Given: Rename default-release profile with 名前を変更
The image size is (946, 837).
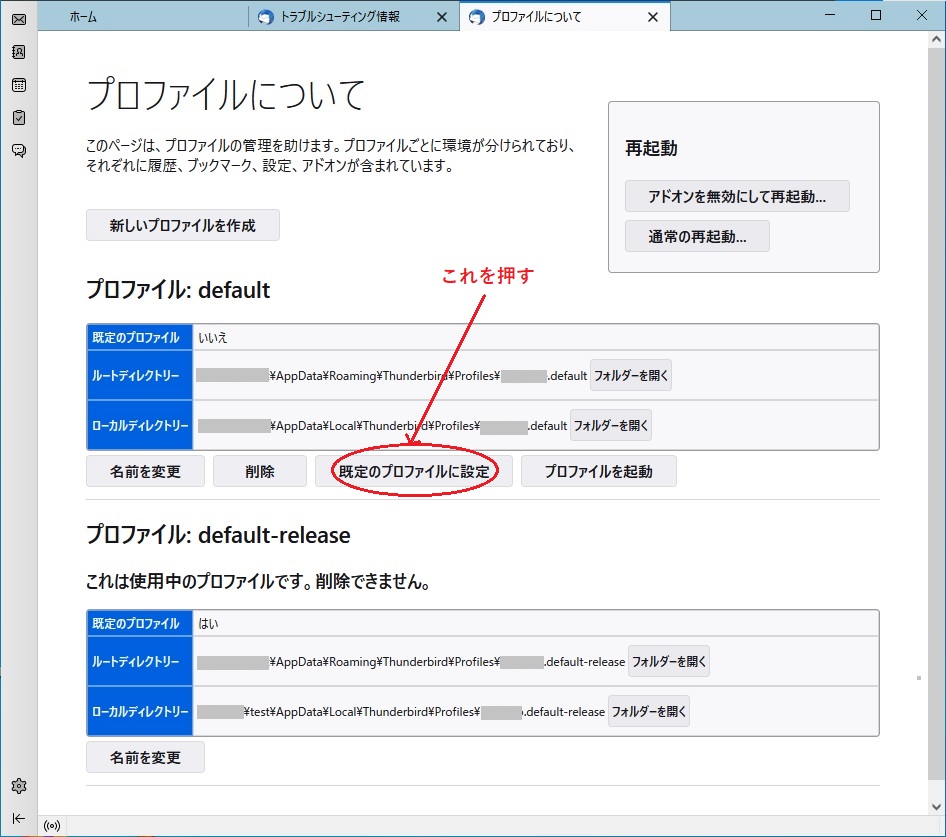Looking at the screenshot, I should pyautogui.click(x=145, y=758).
